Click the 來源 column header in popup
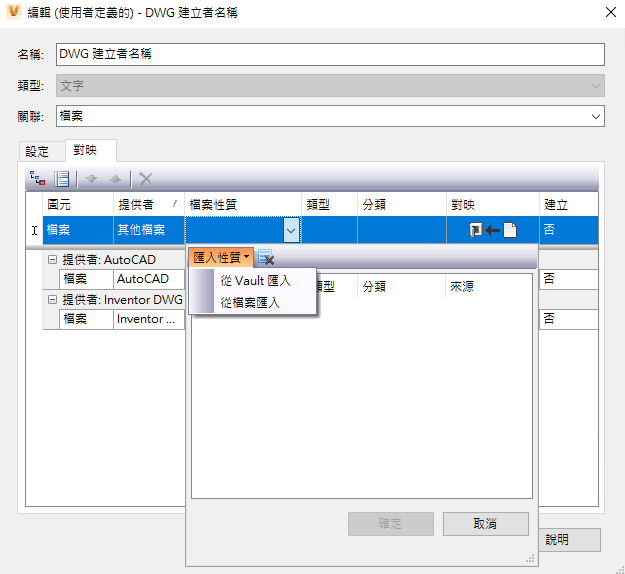Viewport: 625px width, 574px height. tap(488, 286)
